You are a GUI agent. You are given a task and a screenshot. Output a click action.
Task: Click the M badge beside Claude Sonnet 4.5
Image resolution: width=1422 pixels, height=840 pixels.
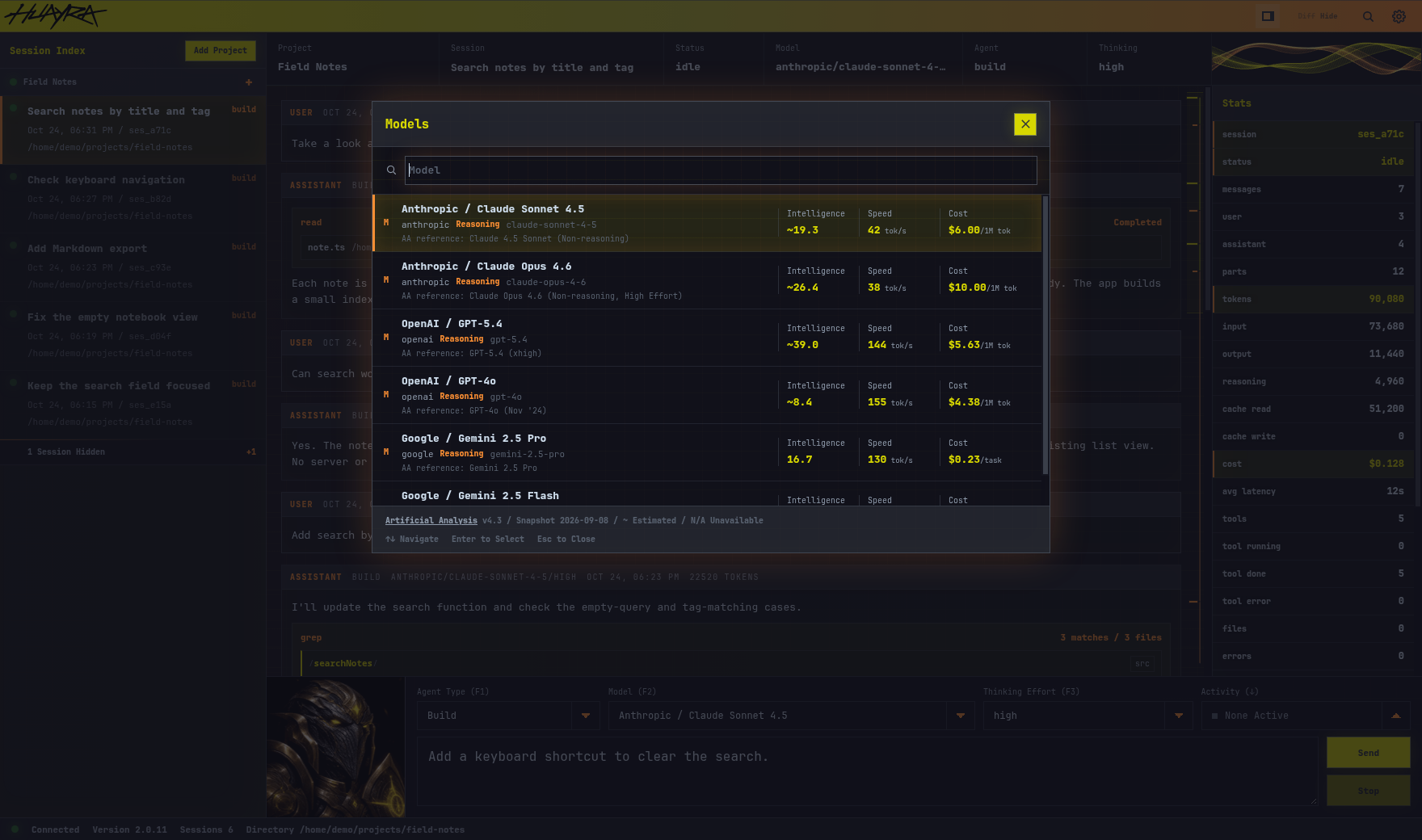tap(386, 223)
